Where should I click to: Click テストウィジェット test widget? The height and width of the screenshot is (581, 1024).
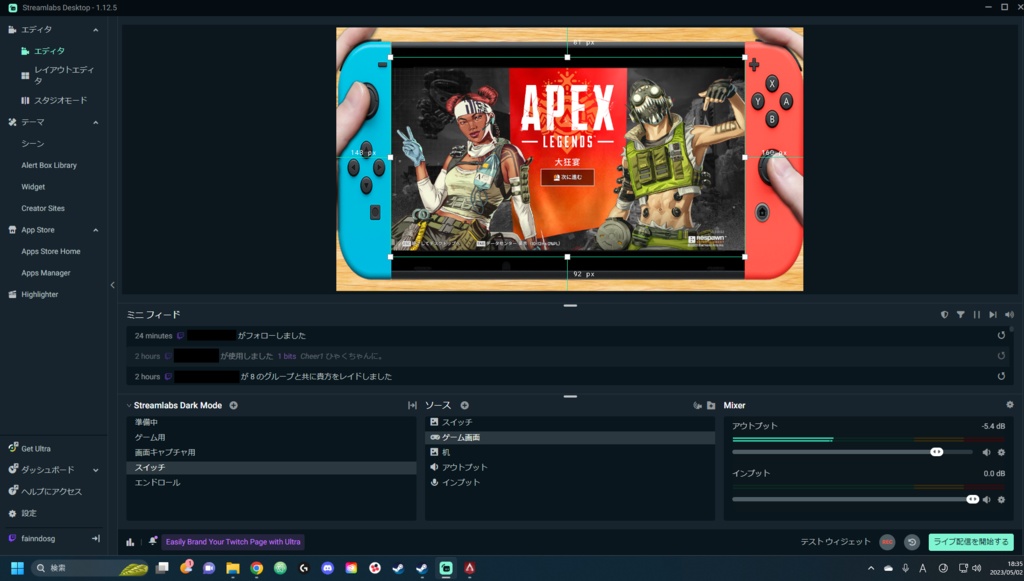(835, 542)
